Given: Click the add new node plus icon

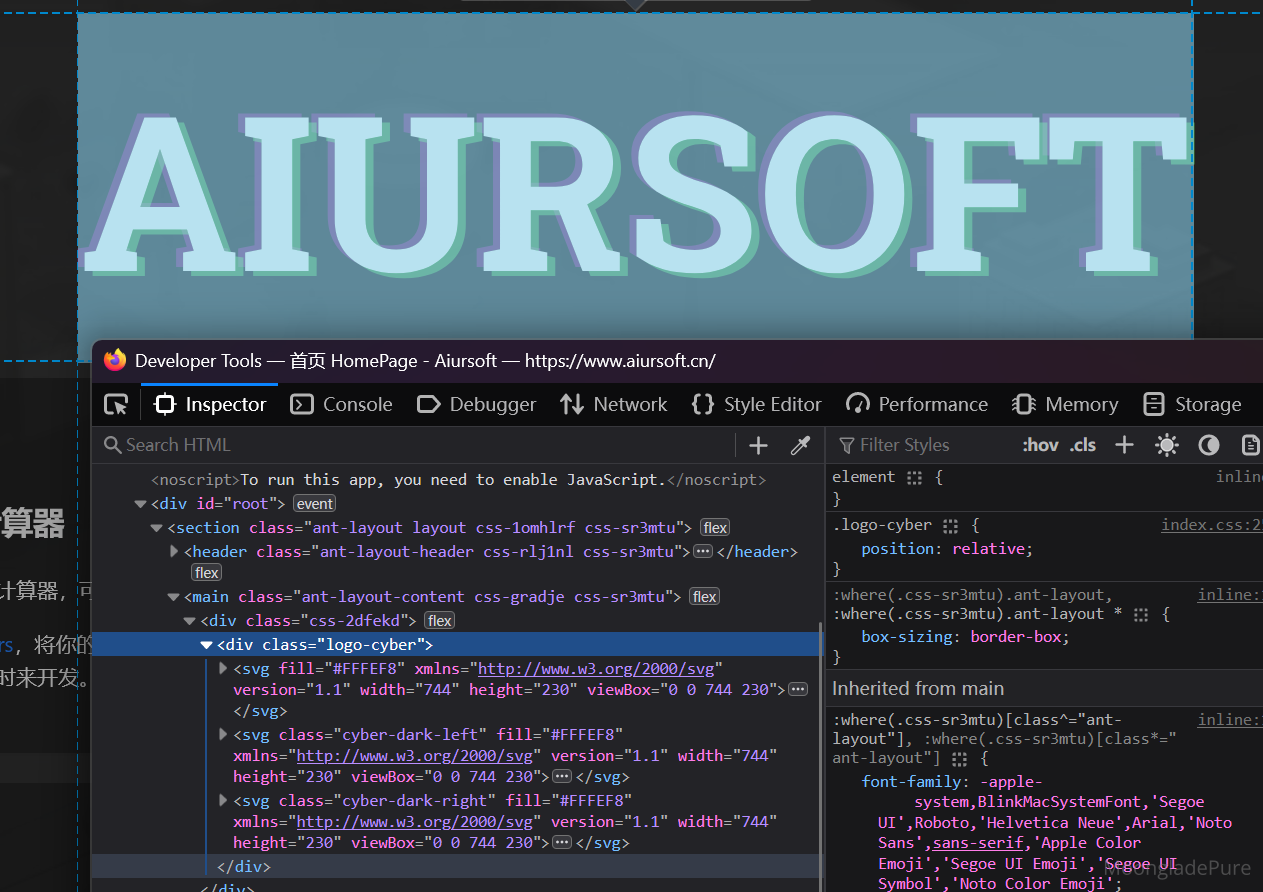Looking at the screenshot, I should (x=758, y=446).
